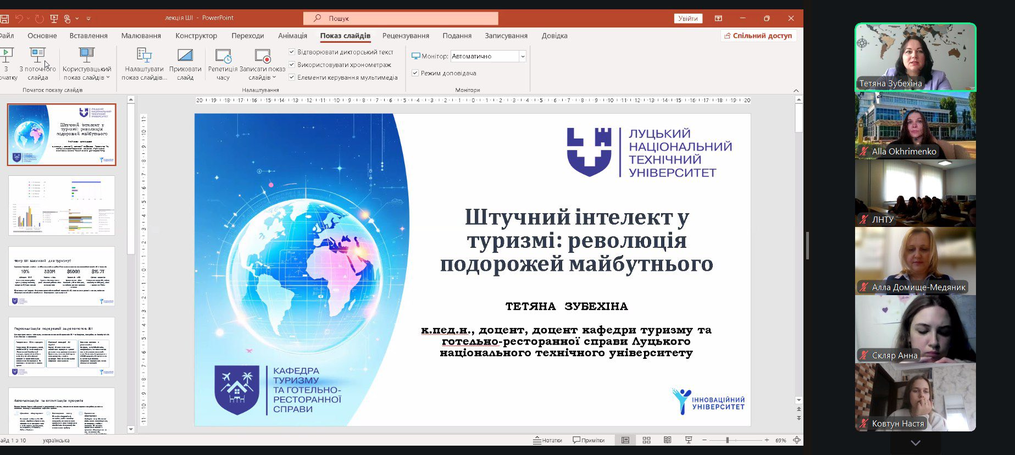Screen dimensions: 1015x455
Task: Click the Пошук search box
Action: [400, 19]
